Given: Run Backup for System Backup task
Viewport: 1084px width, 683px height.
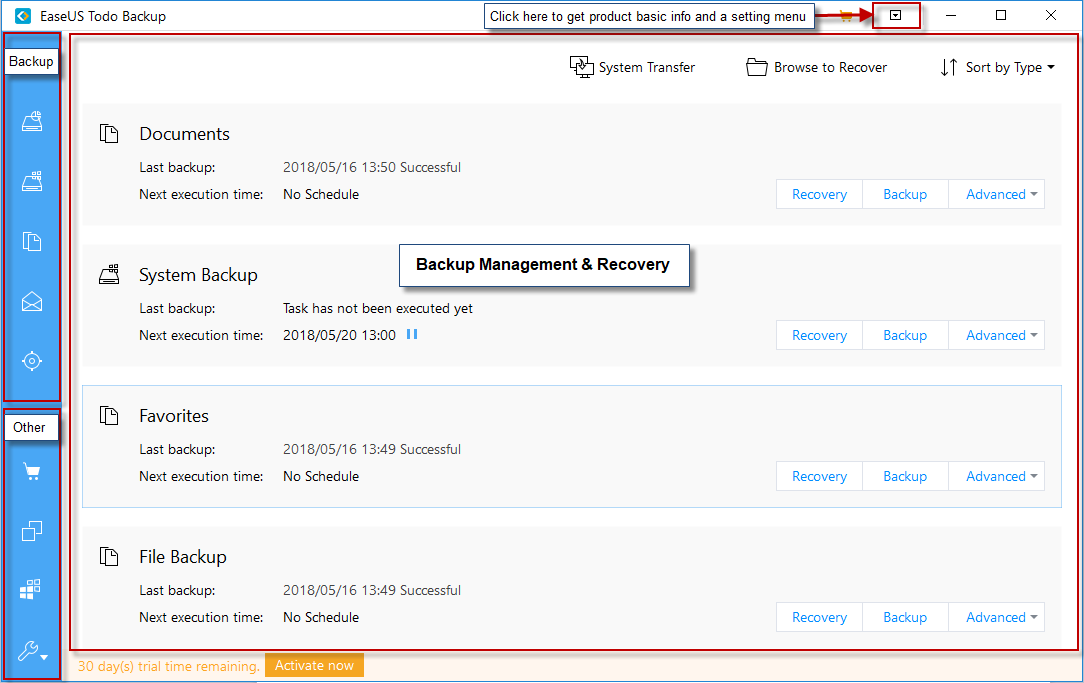Looking at the screenshot, I should click(x=905, y=335).
